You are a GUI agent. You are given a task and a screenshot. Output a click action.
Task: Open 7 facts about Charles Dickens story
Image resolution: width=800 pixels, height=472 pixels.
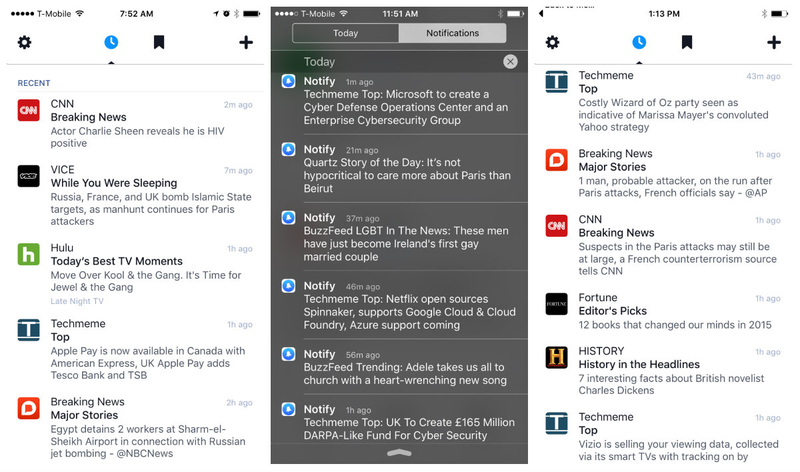(671, 384)
